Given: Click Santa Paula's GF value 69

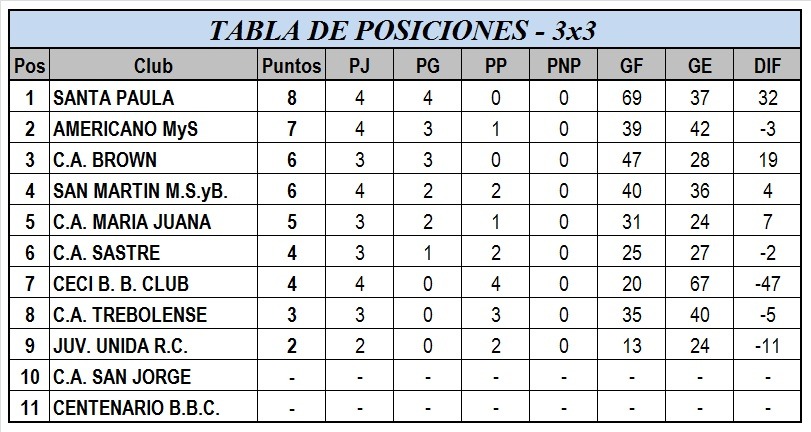Looking at the screenshot, I should pyautogui.click(x=632, y=97).
